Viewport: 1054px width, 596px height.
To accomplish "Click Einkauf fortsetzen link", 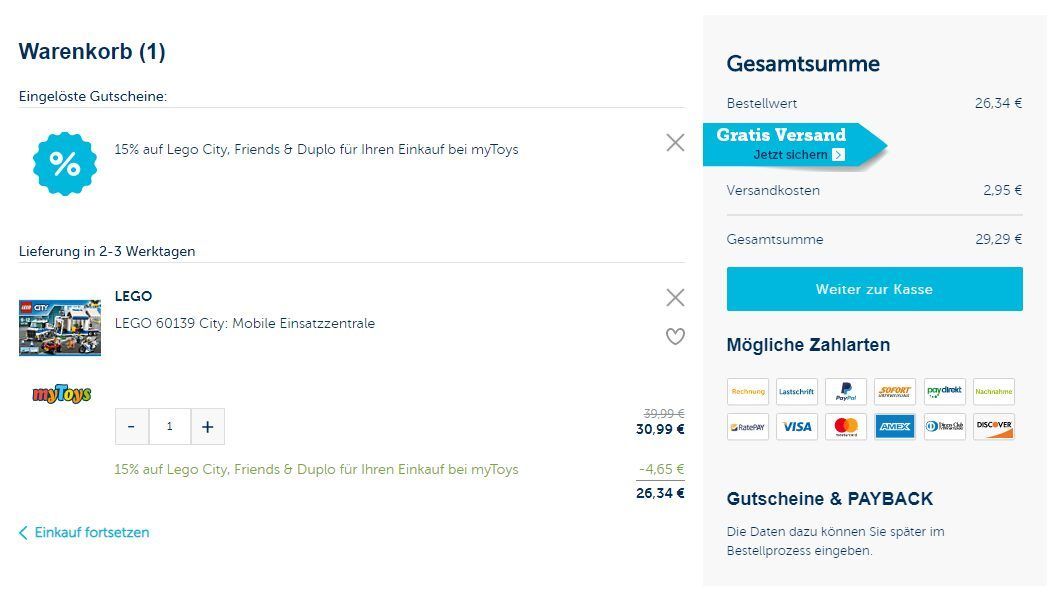I will pyautogui.click(x=91, y=532).
